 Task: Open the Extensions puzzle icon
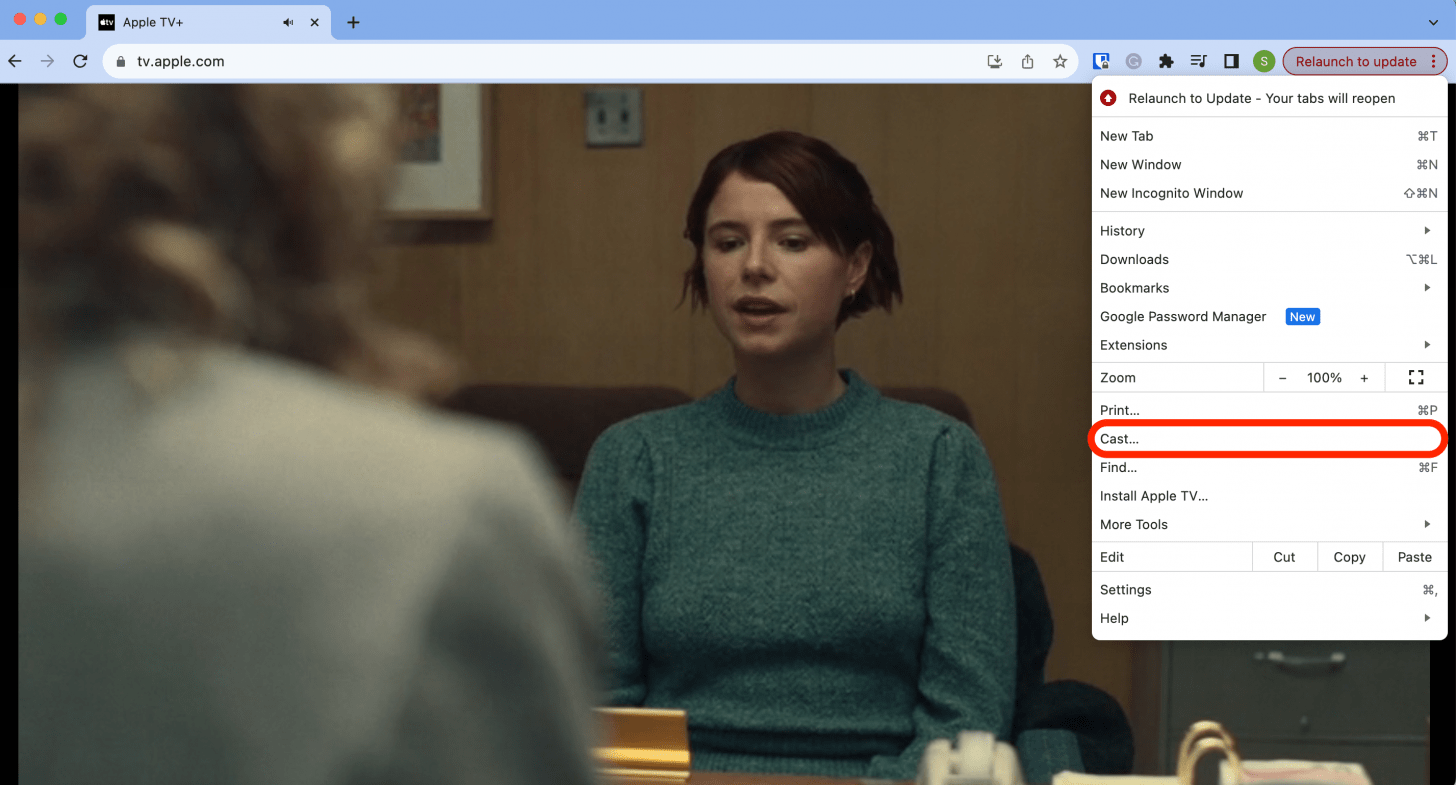click(x=1166, y=61)
